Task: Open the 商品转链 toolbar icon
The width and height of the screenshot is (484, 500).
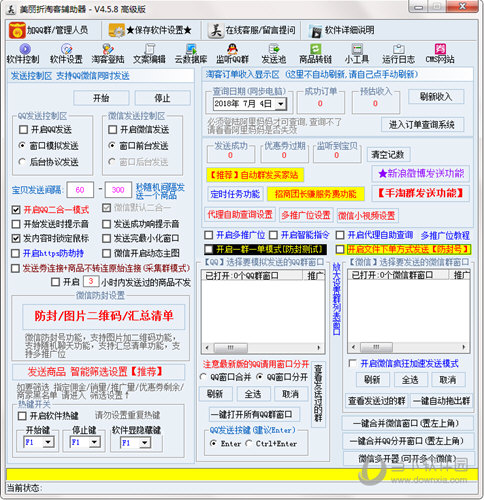Action: click(315, 49)
